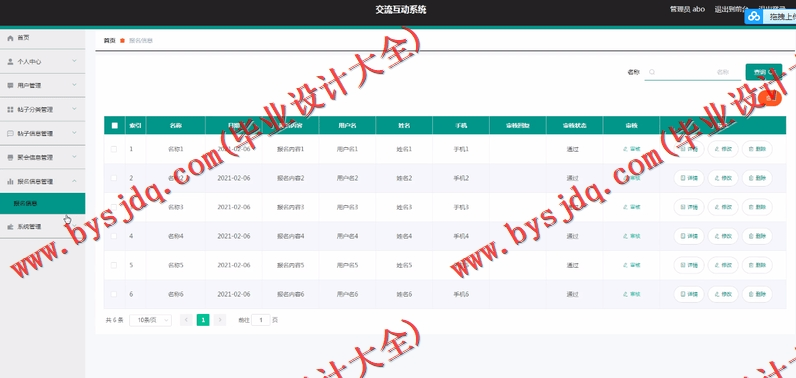Click the orange home icon in breadcrumb
796x378 pixels.
tap(122, 41)
